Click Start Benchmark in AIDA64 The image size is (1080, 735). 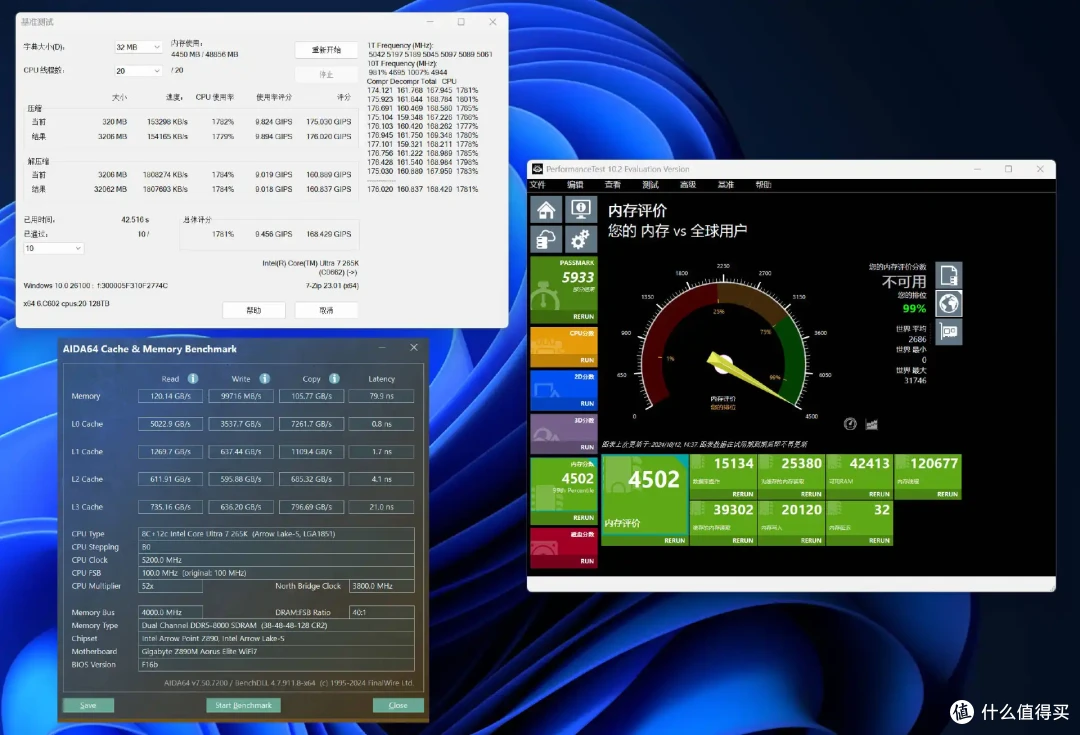[243, 705]
